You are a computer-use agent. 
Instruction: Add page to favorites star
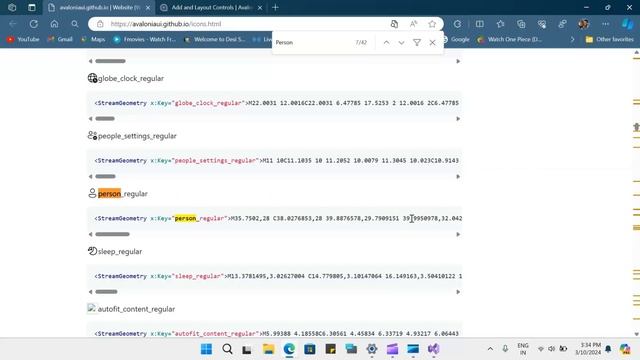432,24
